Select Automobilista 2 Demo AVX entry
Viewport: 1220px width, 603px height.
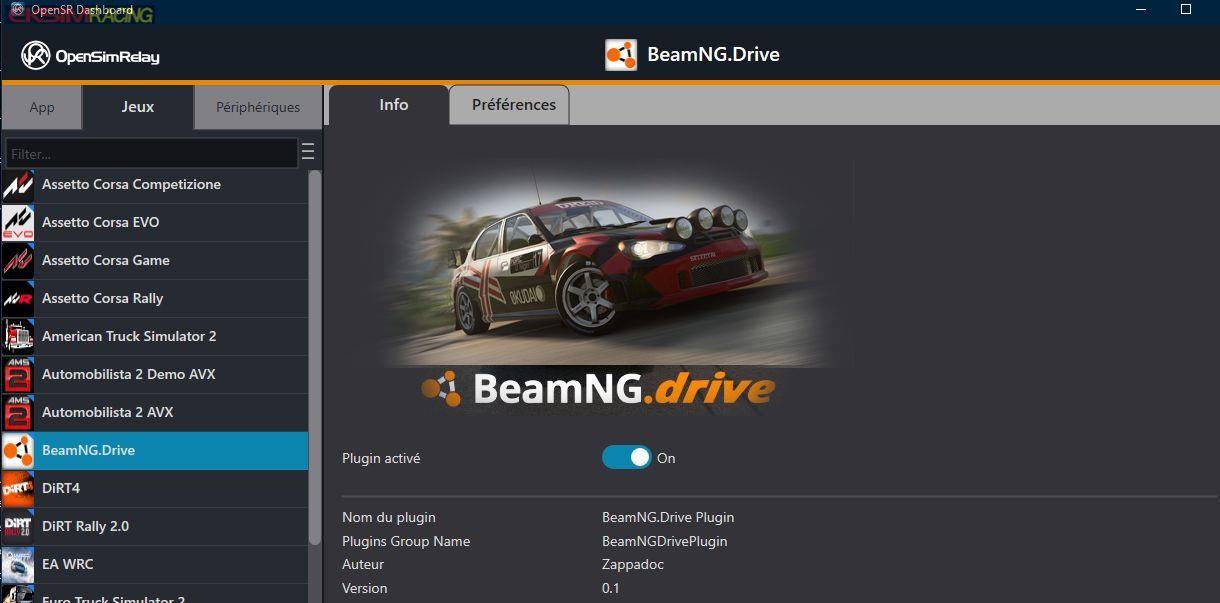pyautogui.click(x=155, y=375)
